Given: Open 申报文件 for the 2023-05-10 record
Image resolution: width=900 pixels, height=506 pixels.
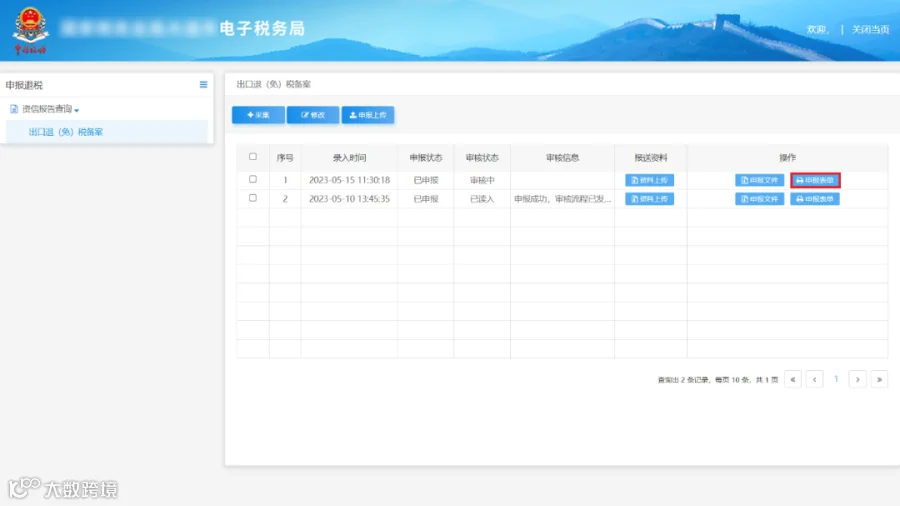Looking at the screenshot, I should 759,199.
